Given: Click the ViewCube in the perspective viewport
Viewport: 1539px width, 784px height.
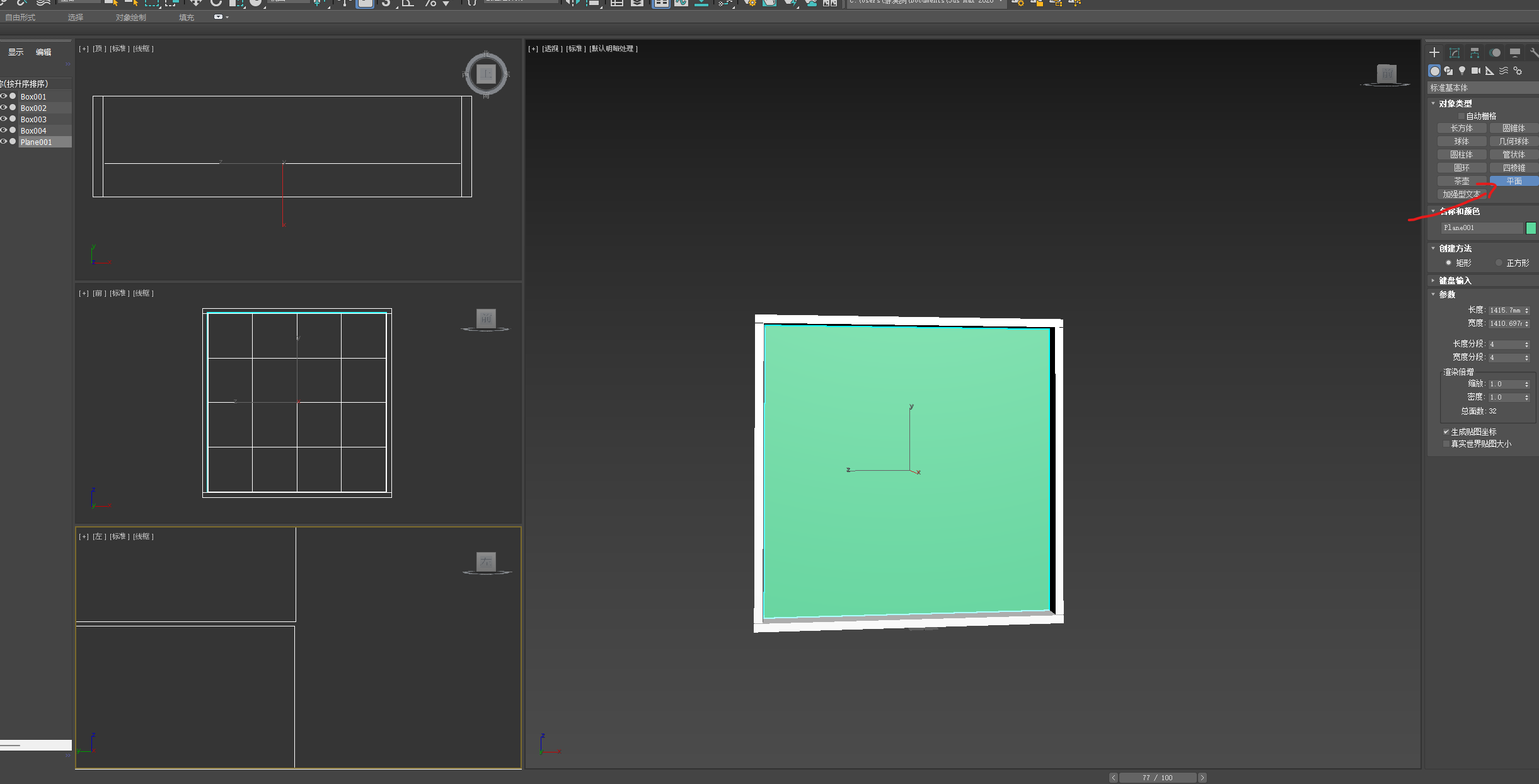Looking at the screenshot, I should (1386, 74).
